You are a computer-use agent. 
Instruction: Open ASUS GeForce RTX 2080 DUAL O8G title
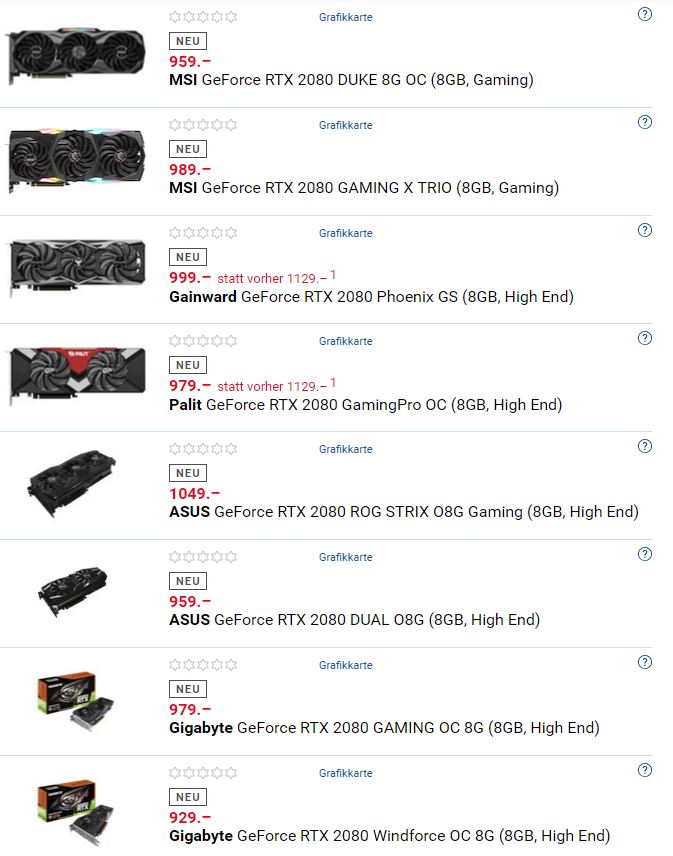tap(354, 620)
